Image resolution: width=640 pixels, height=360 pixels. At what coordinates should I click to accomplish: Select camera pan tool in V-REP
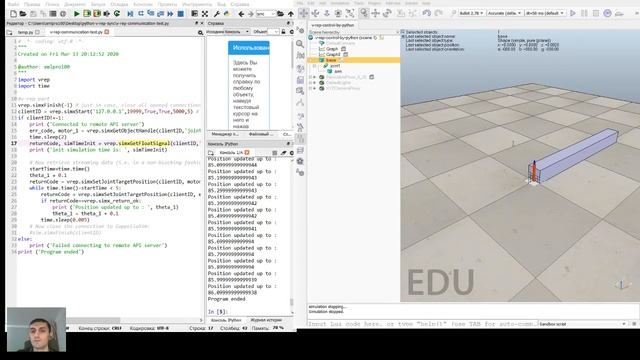pyautogui.click(x=304, y=13)
